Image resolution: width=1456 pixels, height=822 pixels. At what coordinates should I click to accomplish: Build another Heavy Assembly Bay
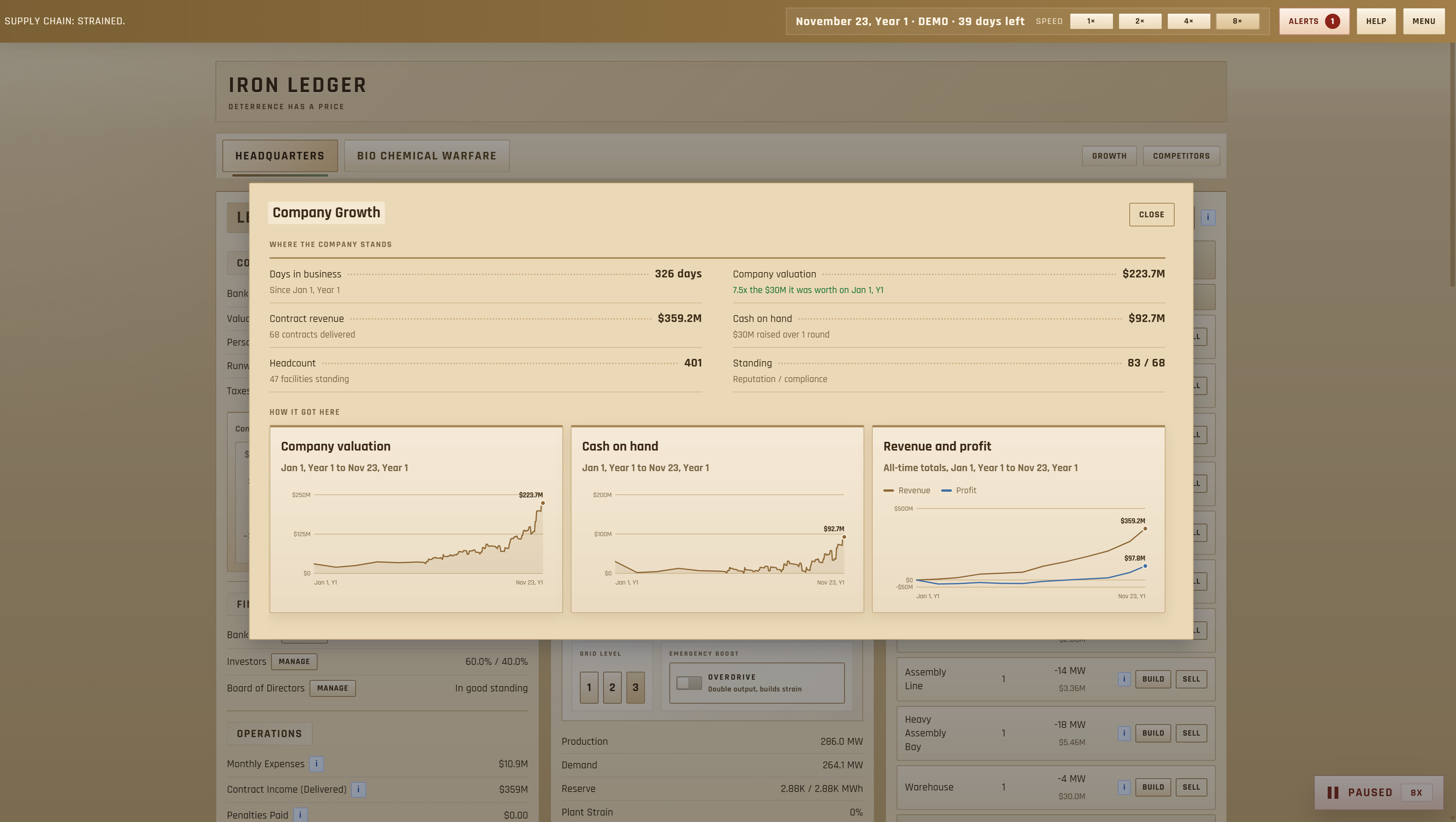click(1153, 733)
